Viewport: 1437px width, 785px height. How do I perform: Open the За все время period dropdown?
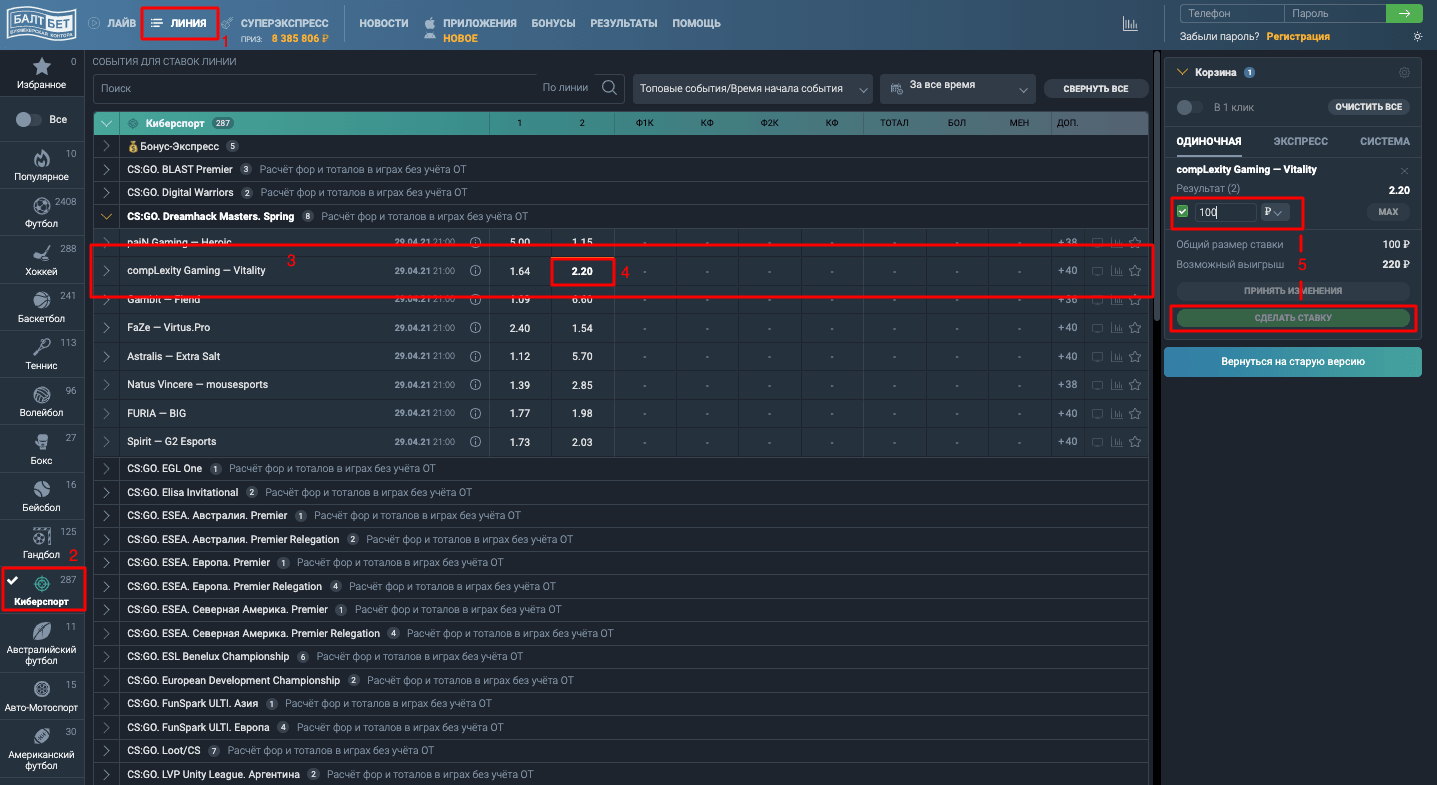[957, 89]
